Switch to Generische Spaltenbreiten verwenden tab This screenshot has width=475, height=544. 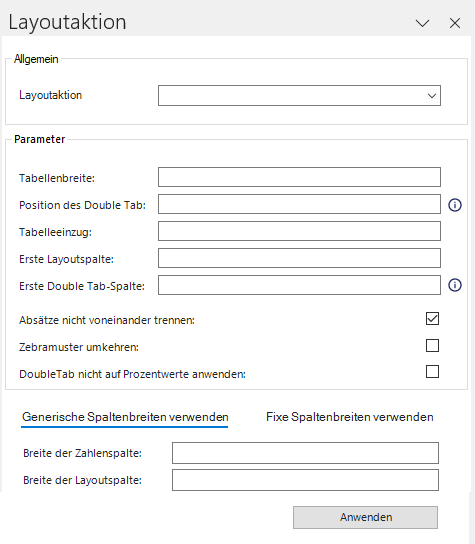coord(125,417)
